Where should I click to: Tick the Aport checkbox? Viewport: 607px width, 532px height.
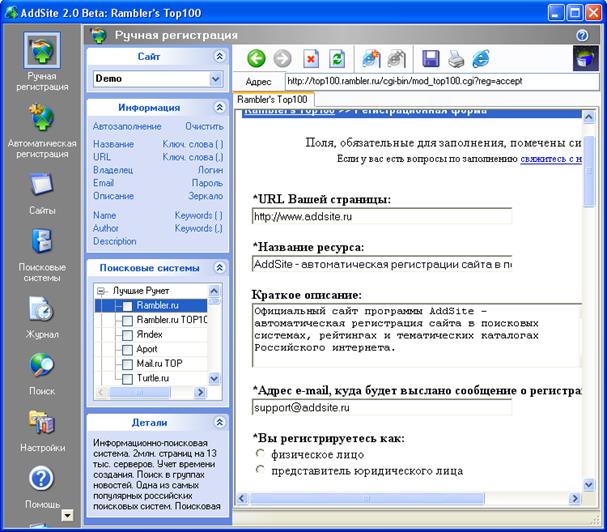tap(127, 350)
